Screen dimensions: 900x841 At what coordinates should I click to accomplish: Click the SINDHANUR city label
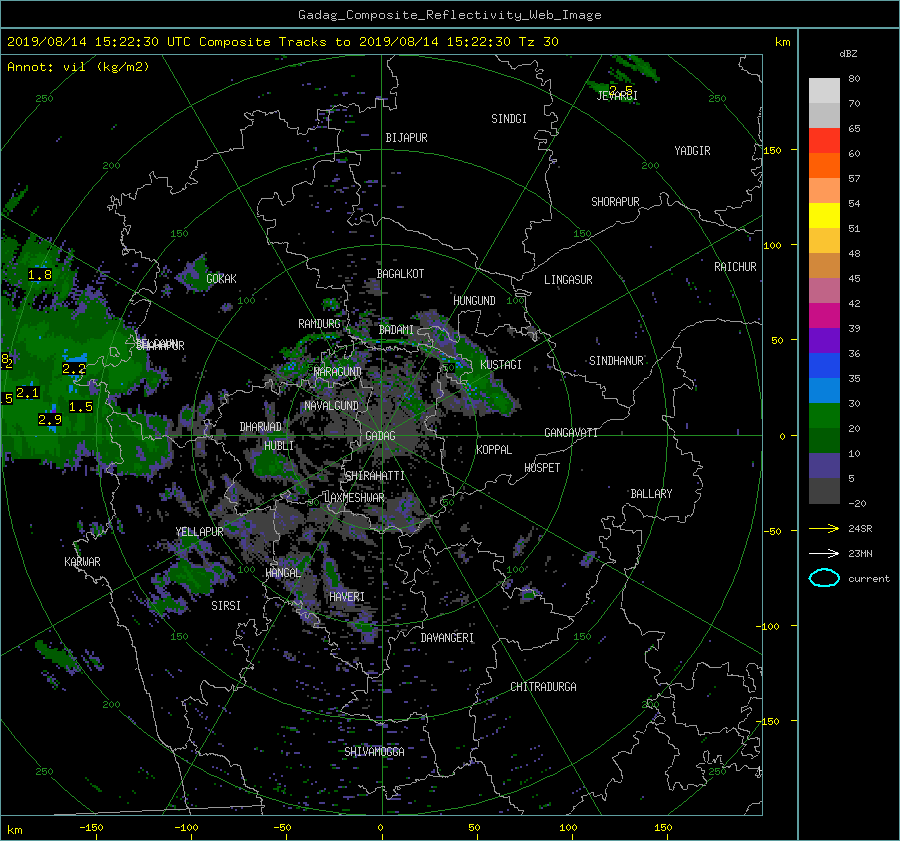pos(616,361)
